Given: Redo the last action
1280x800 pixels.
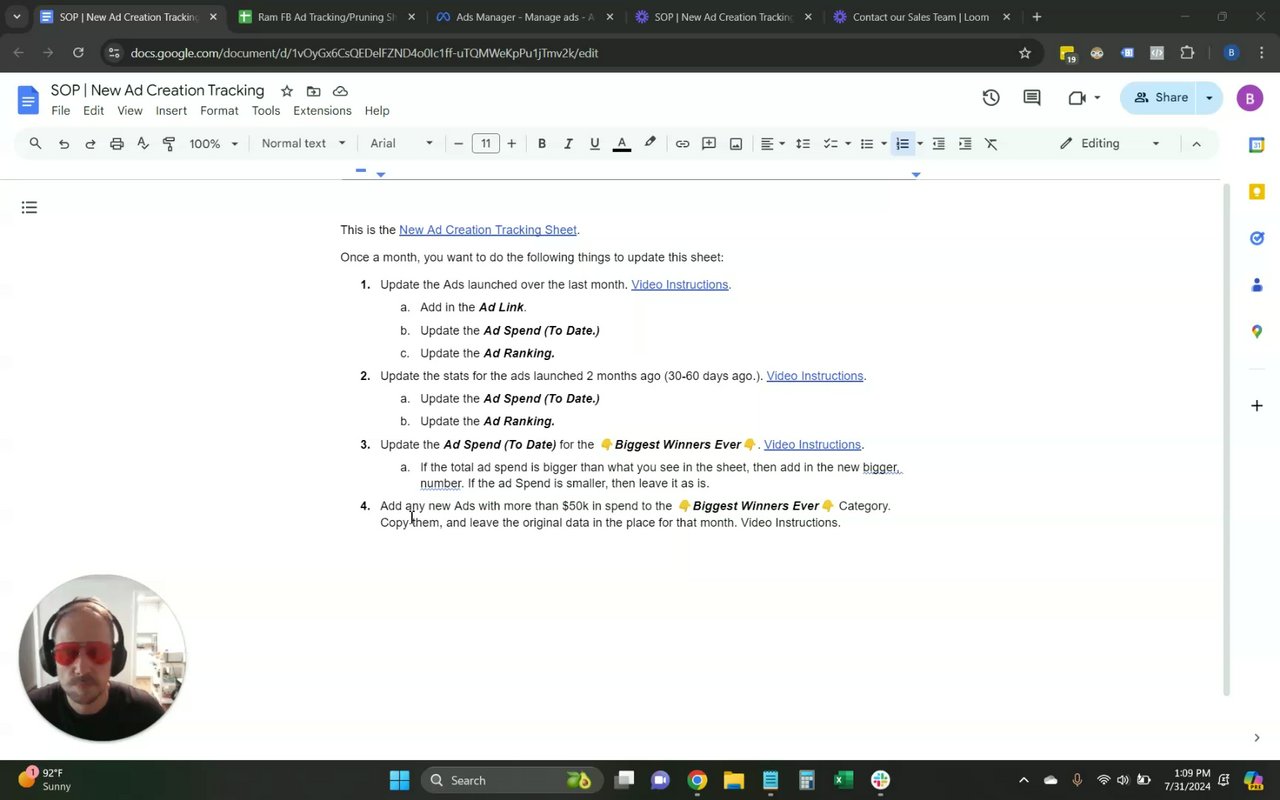Looking at the screenshot, I should coord(90,144).
